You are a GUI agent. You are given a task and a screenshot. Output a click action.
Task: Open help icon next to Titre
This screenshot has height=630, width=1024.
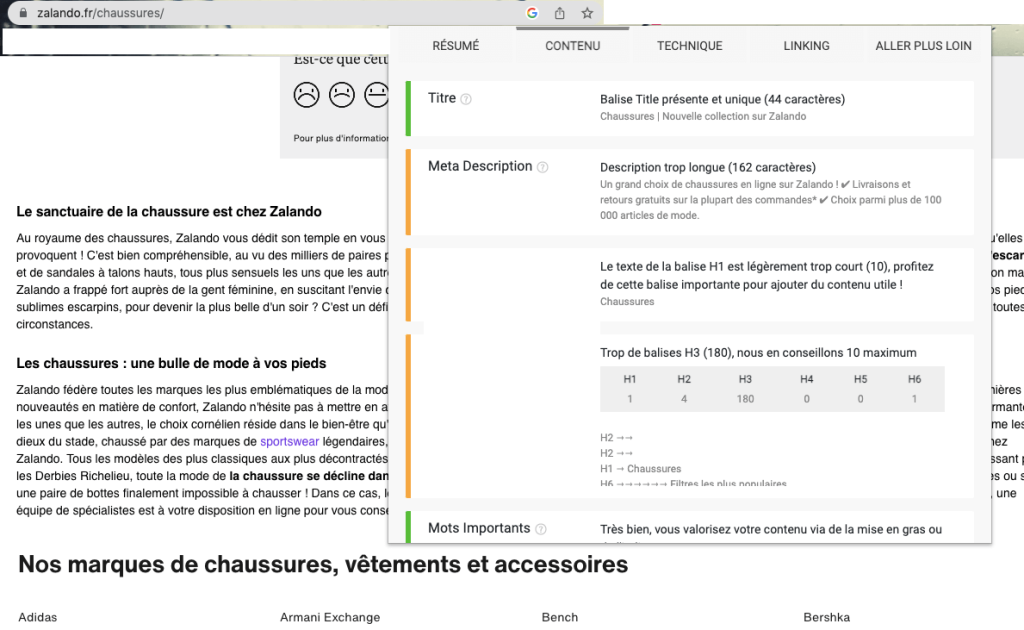[x=466, y=99]
